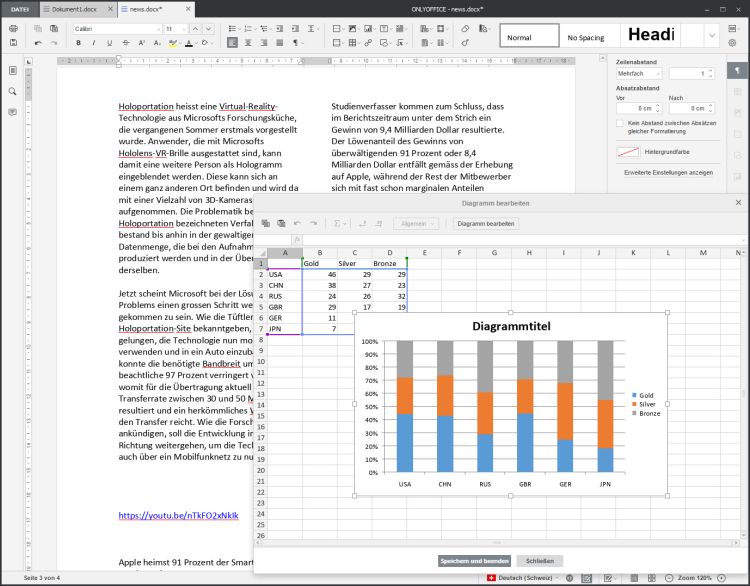Click the Schließen button in chart dialog
Image resolution: width=750 pixels, height=586 pixels.
click(x=540, y=561)
